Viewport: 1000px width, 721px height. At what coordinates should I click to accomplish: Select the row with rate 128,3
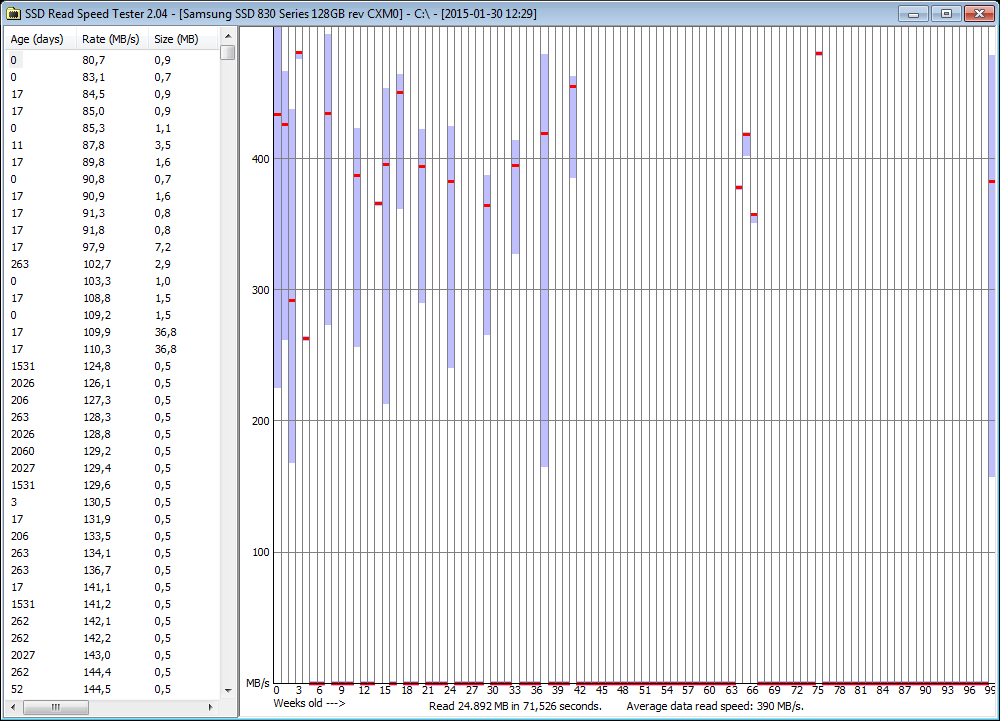[x=112, y=417]
